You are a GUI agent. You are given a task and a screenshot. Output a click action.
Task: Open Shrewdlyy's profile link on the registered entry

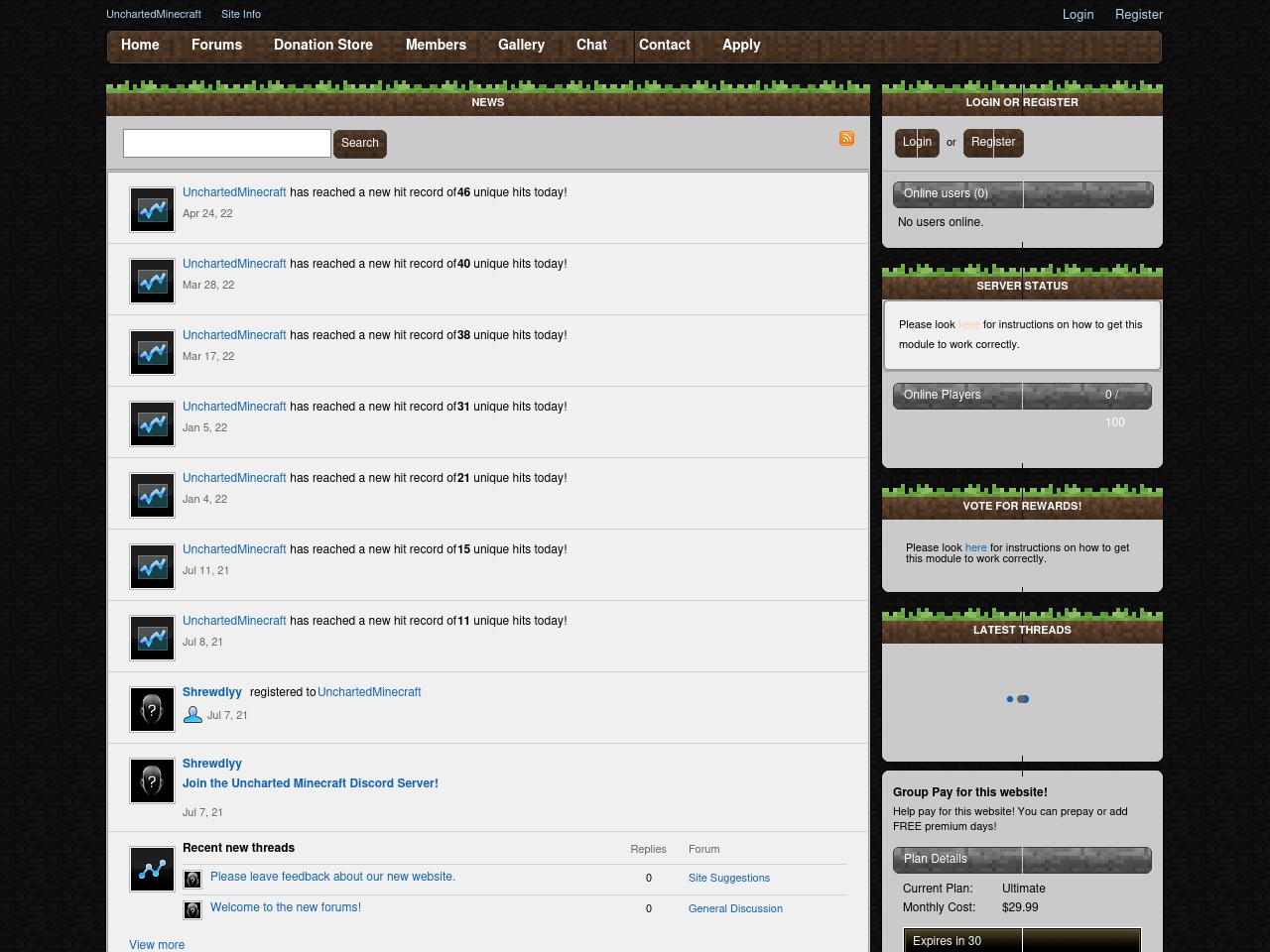tap(212, 692)
